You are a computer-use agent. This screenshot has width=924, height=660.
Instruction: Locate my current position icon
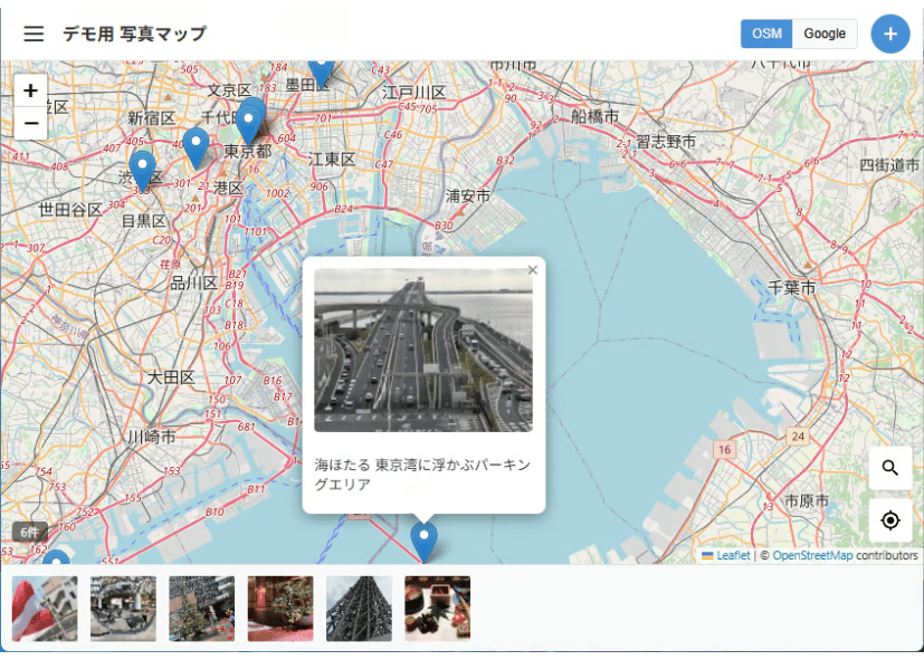[890, 520]
